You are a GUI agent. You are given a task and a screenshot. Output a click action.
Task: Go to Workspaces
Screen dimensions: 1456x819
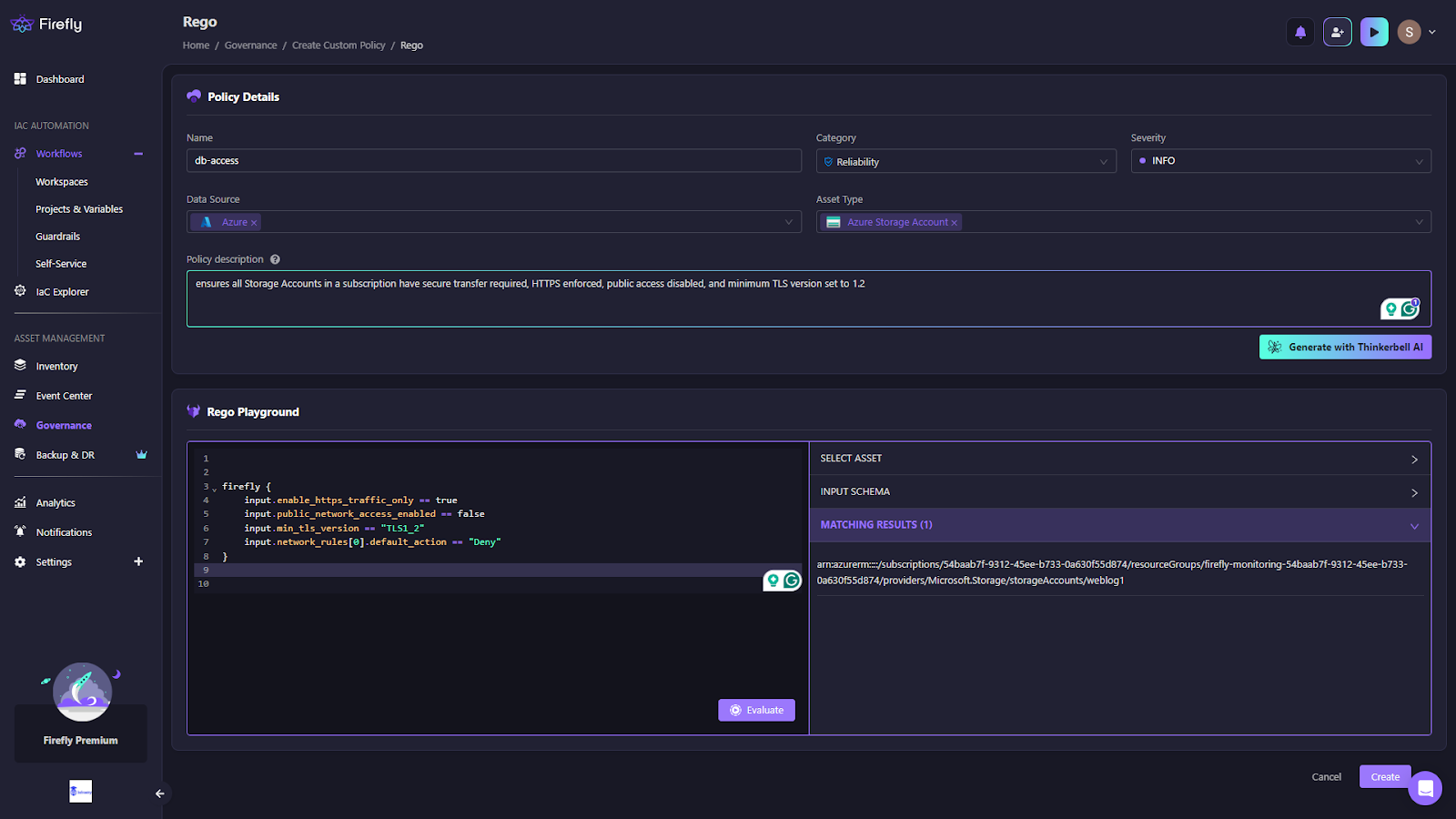tap(62, 182)
